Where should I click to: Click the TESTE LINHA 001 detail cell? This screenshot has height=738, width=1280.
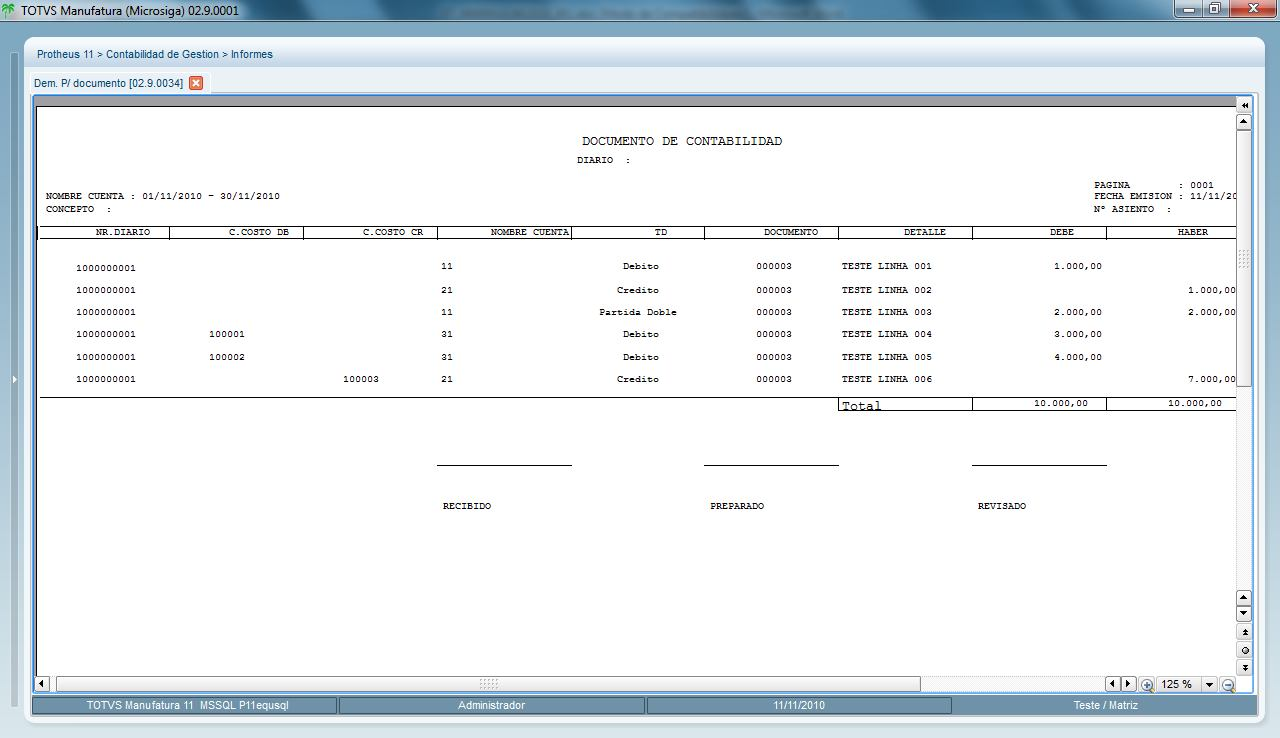[x=887, y=267]
